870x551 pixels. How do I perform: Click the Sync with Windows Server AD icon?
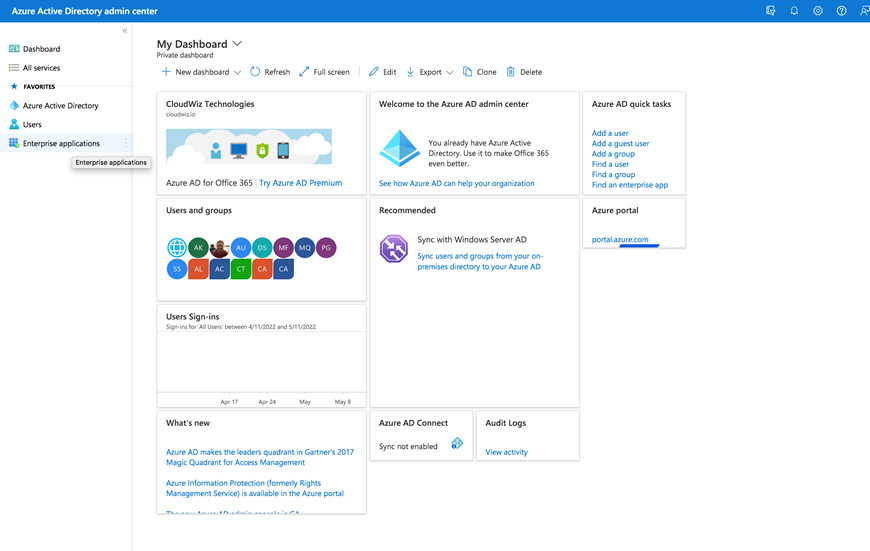pos(393,249)
